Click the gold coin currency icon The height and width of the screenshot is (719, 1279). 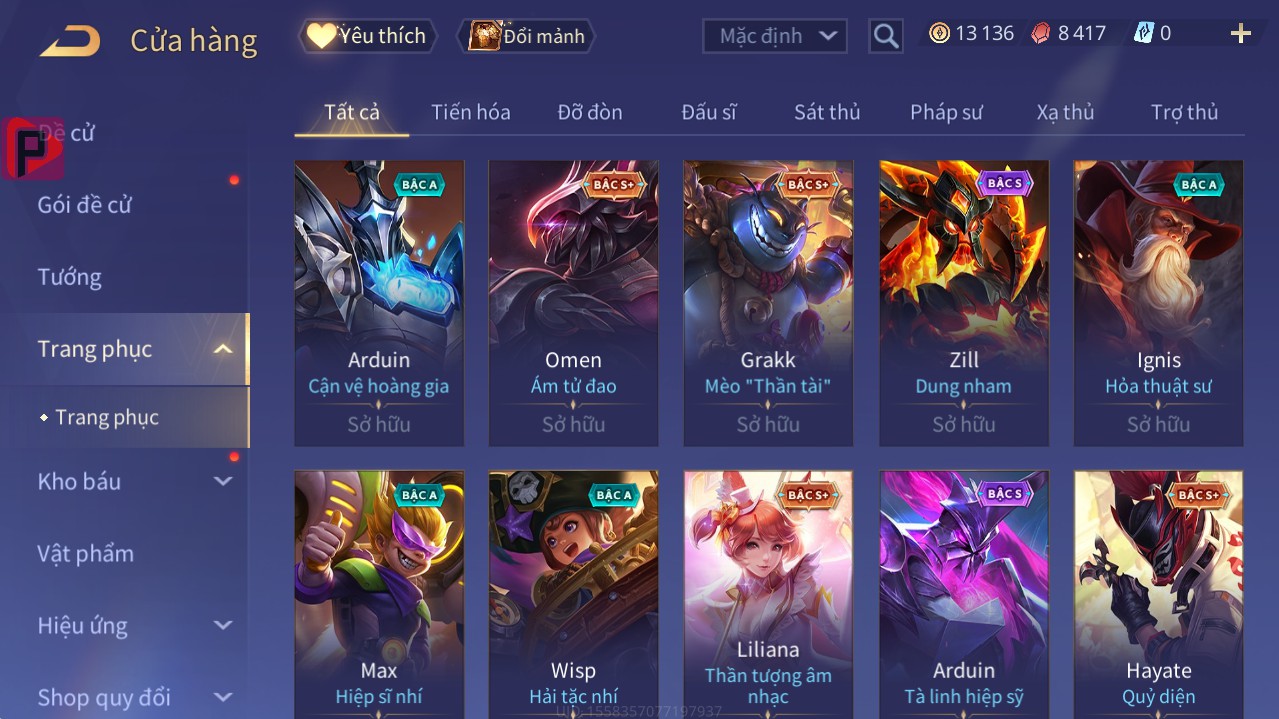[939, 33]
